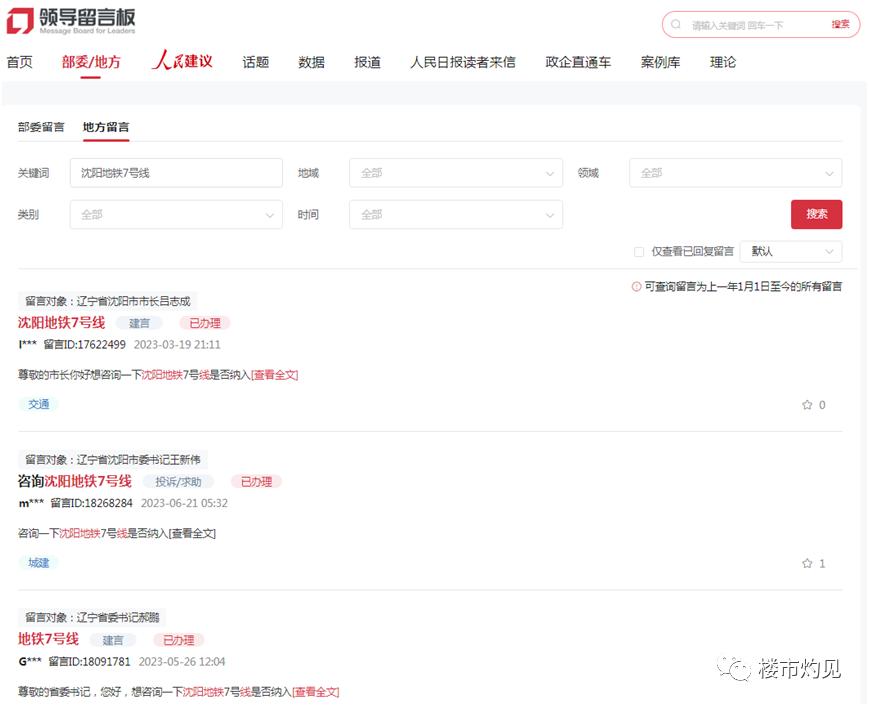The image size is (869, 706).
Task: Click the keyword input showing 沈阳地铁7号线
Action: click(x=175, y=172)
